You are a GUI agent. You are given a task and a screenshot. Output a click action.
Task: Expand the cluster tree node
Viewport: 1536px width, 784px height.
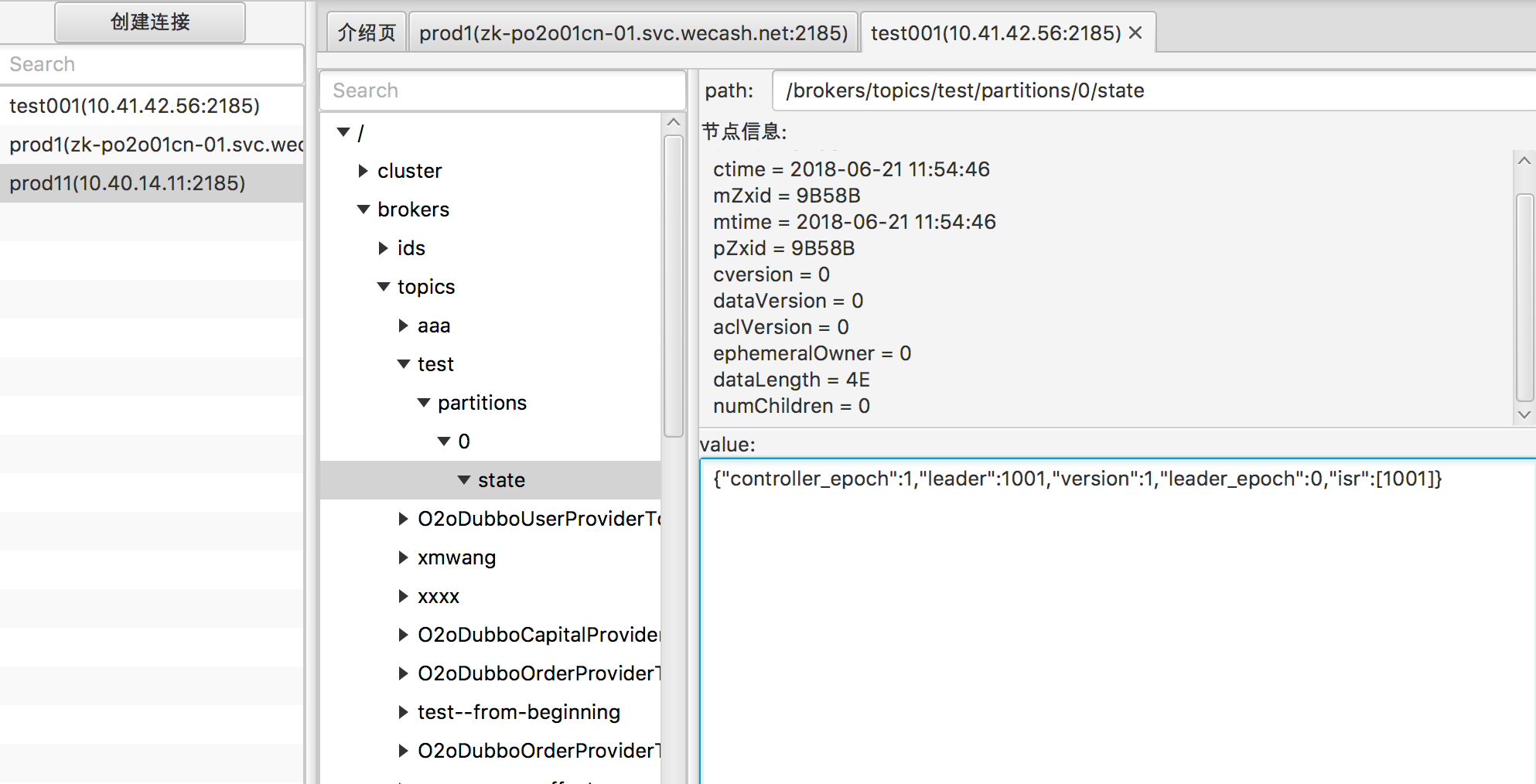coord(364,171)
